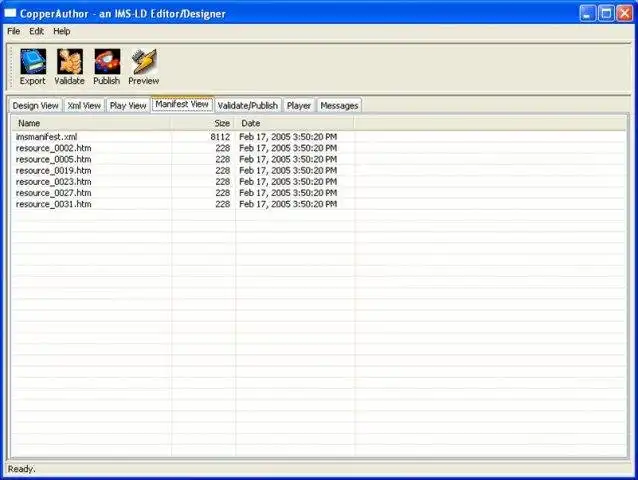Viewport: 638px width, 480px height.
Task: Sort by the Date column header
Action: coord(295,123)
